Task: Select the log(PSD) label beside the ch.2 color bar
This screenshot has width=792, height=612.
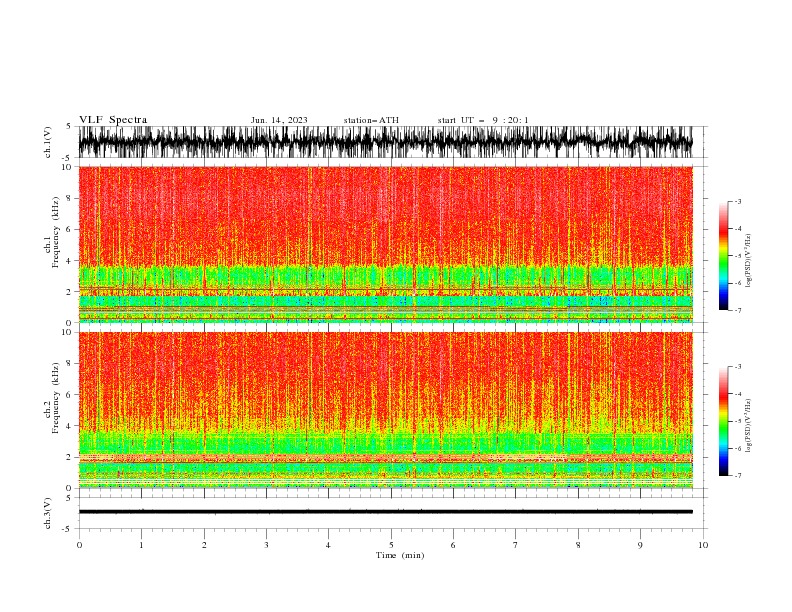Action: click(x=748, y=426)
